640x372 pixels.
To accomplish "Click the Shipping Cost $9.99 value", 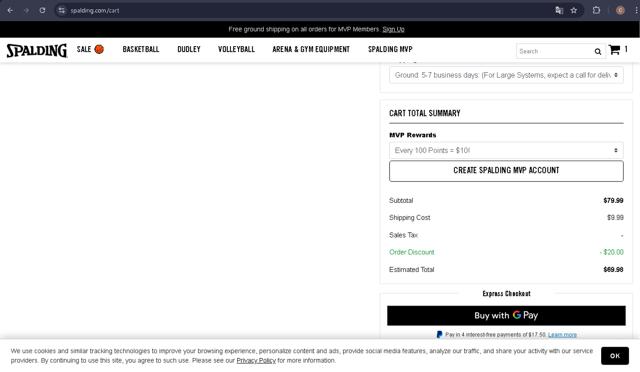I will coord(615,218).
